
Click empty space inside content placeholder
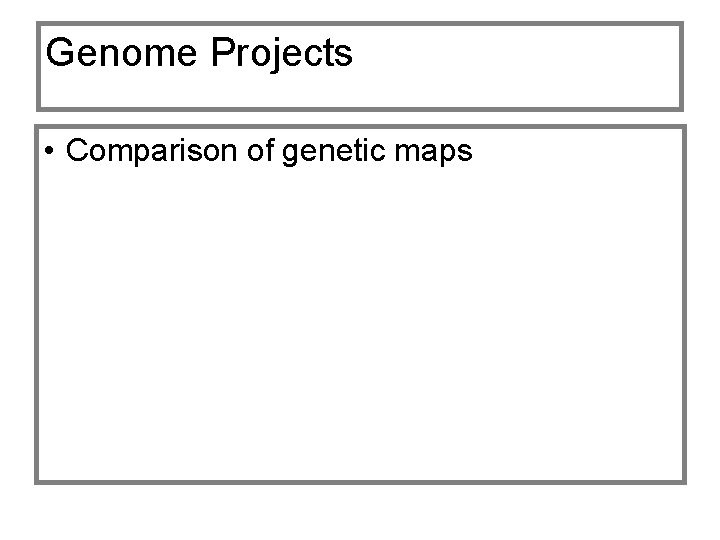point(360,321)
